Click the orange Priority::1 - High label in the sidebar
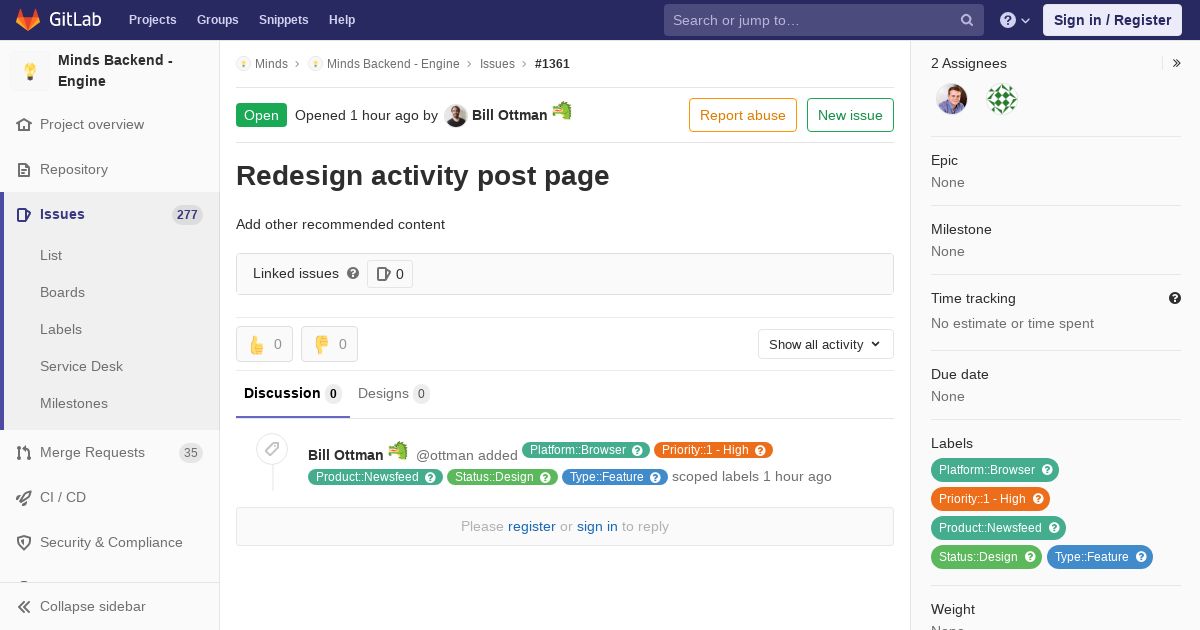 (x=990, y=499)
